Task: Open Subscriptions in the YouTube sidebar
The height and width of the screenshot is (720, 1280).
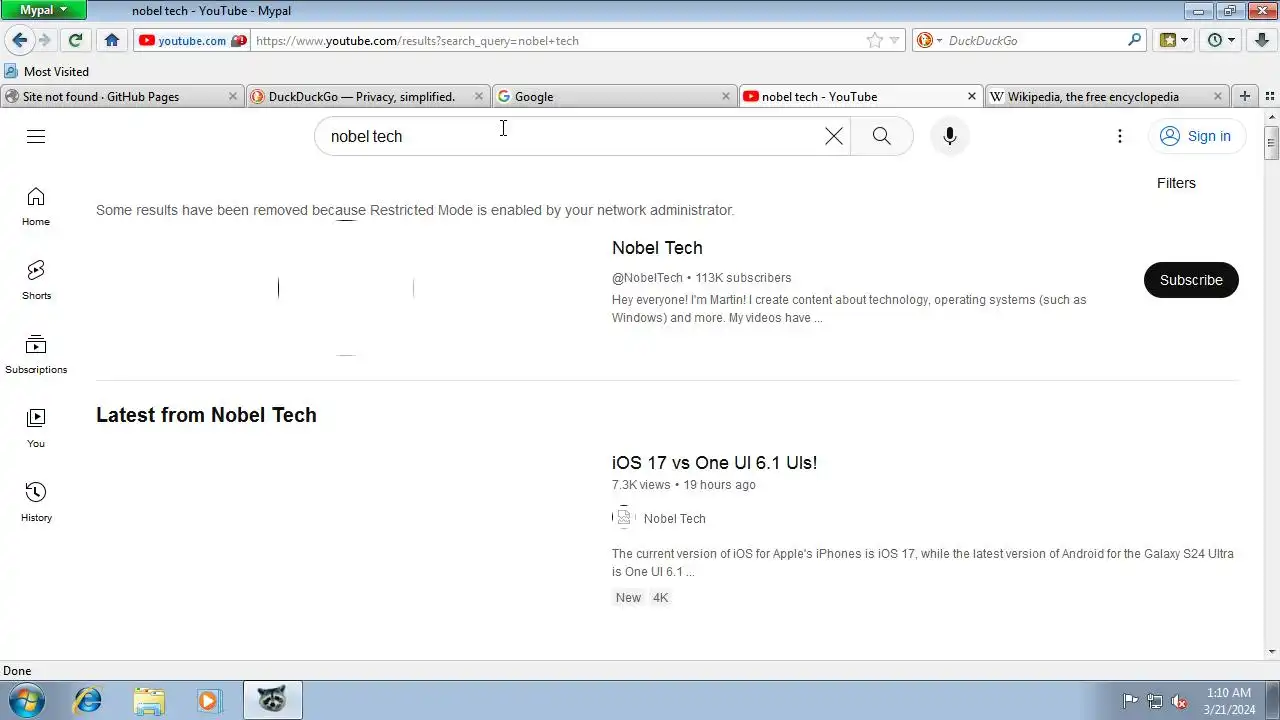Action: tap(36, 355)
